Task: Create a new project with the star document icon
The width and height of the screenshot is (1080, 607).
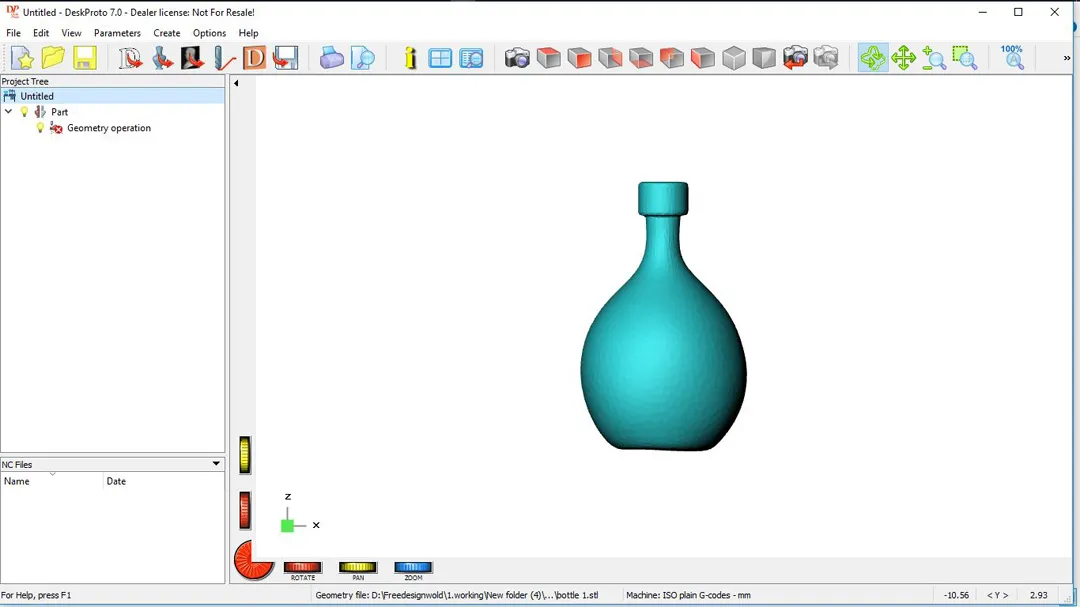Action: click(22, 58)
